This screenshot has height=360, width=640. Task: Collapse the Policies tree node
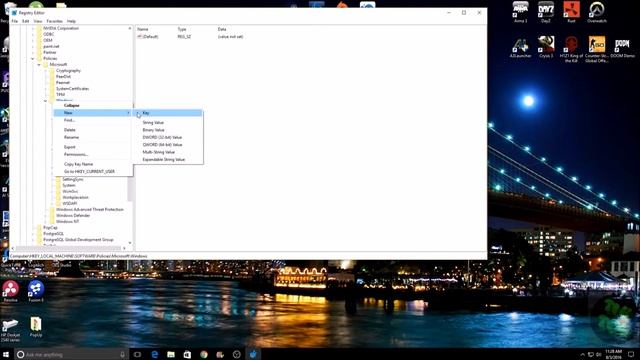tap(33, 59)
